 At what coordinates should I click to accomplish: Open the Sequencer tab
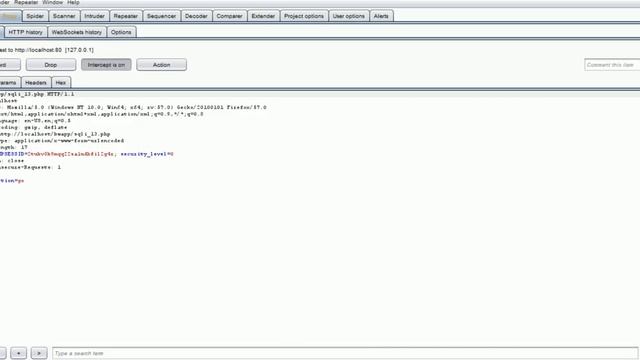[161, 16]
